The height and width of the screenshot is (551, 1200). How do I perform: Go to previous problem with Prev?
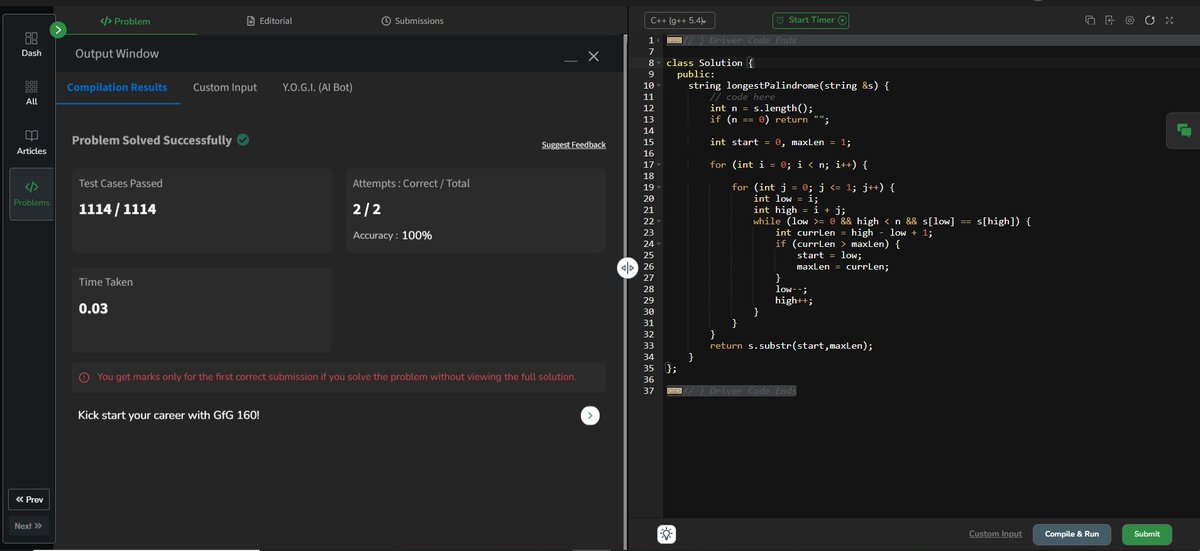(29, 500)
